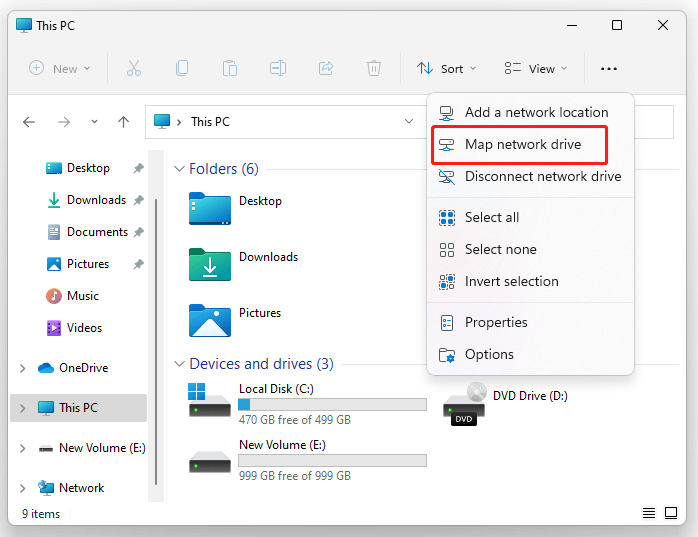Click the Downloads folder icon in Folders

pyautogui.click(x=210, y=264)
